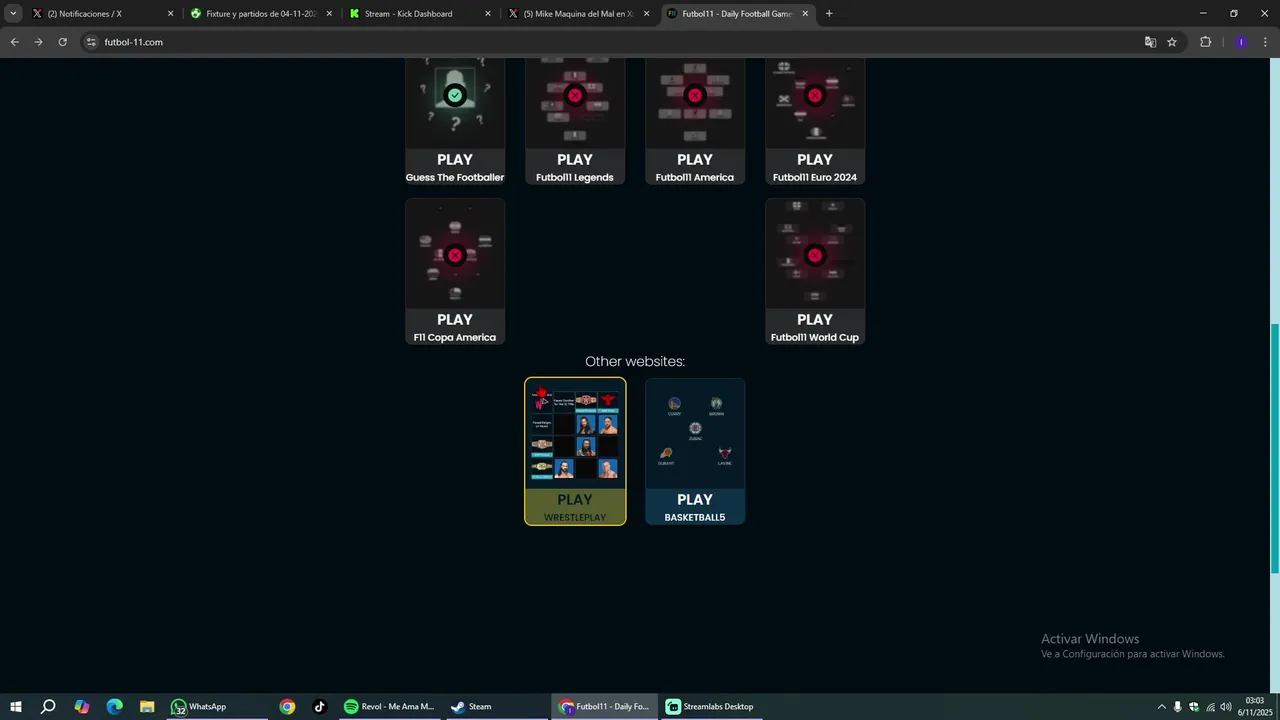Open the WrestlePlay website card
This screenshot has width=1280, height=720.
[575, 451]
